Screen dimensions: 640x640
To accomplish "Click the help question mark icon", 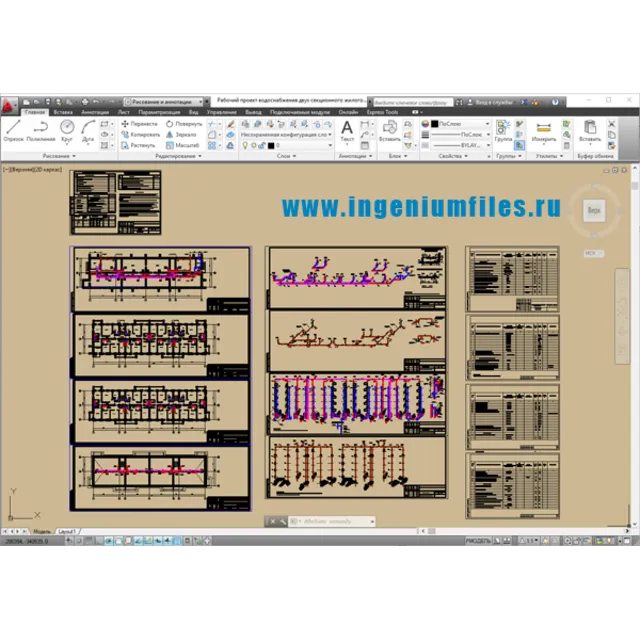I will [x=555, y=102].
